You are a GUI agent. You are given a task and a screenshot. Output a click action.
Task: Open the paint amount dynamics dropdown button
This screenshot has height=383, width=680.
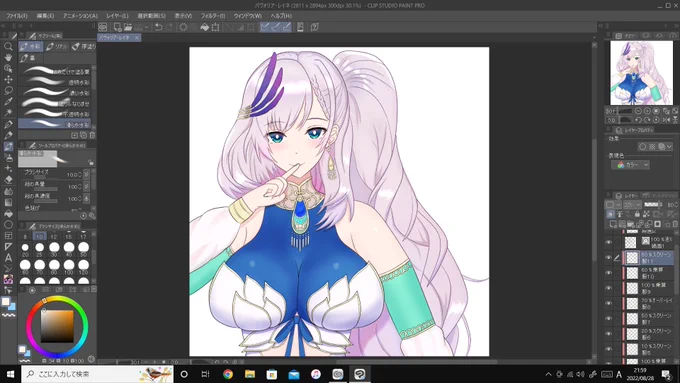click(86, 187)
